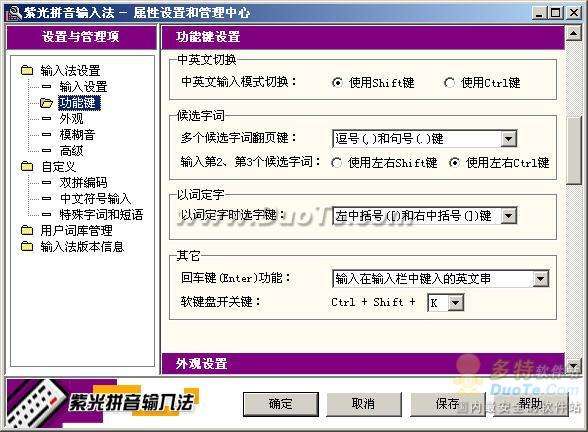Click the magnifier app icon in title bar
588x432 pixels.
pyautogui.click(x=14, y=13)
